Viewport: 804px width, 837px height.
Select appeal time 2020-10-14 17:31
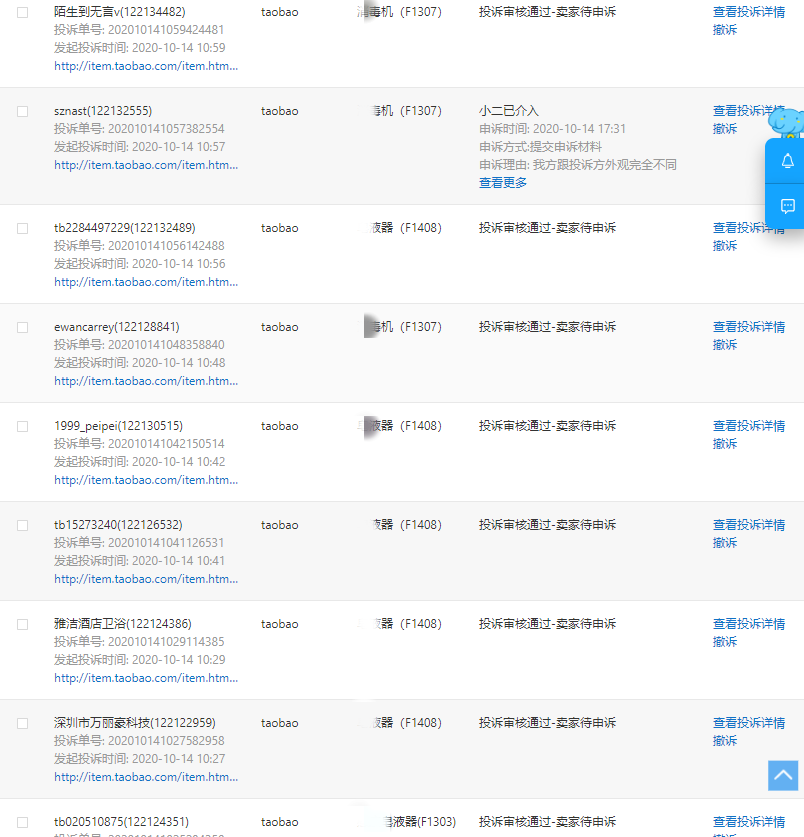[579, 129]
